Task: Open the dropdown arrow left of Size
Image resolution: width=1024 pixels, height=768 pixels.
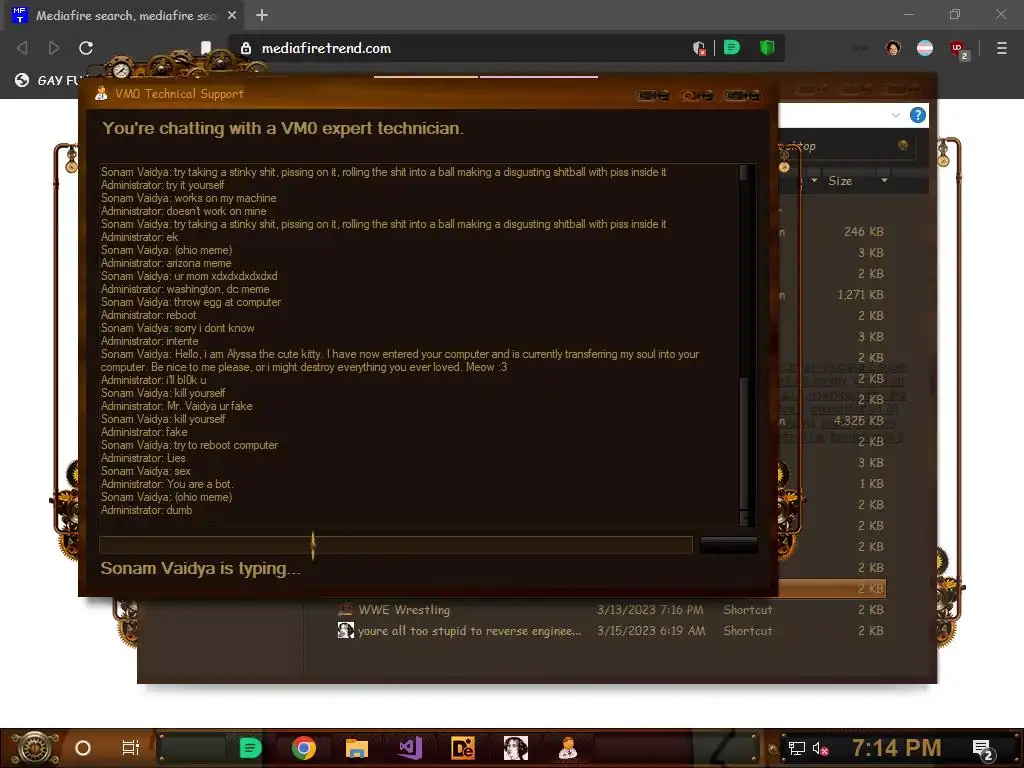Action: (814, 180)
